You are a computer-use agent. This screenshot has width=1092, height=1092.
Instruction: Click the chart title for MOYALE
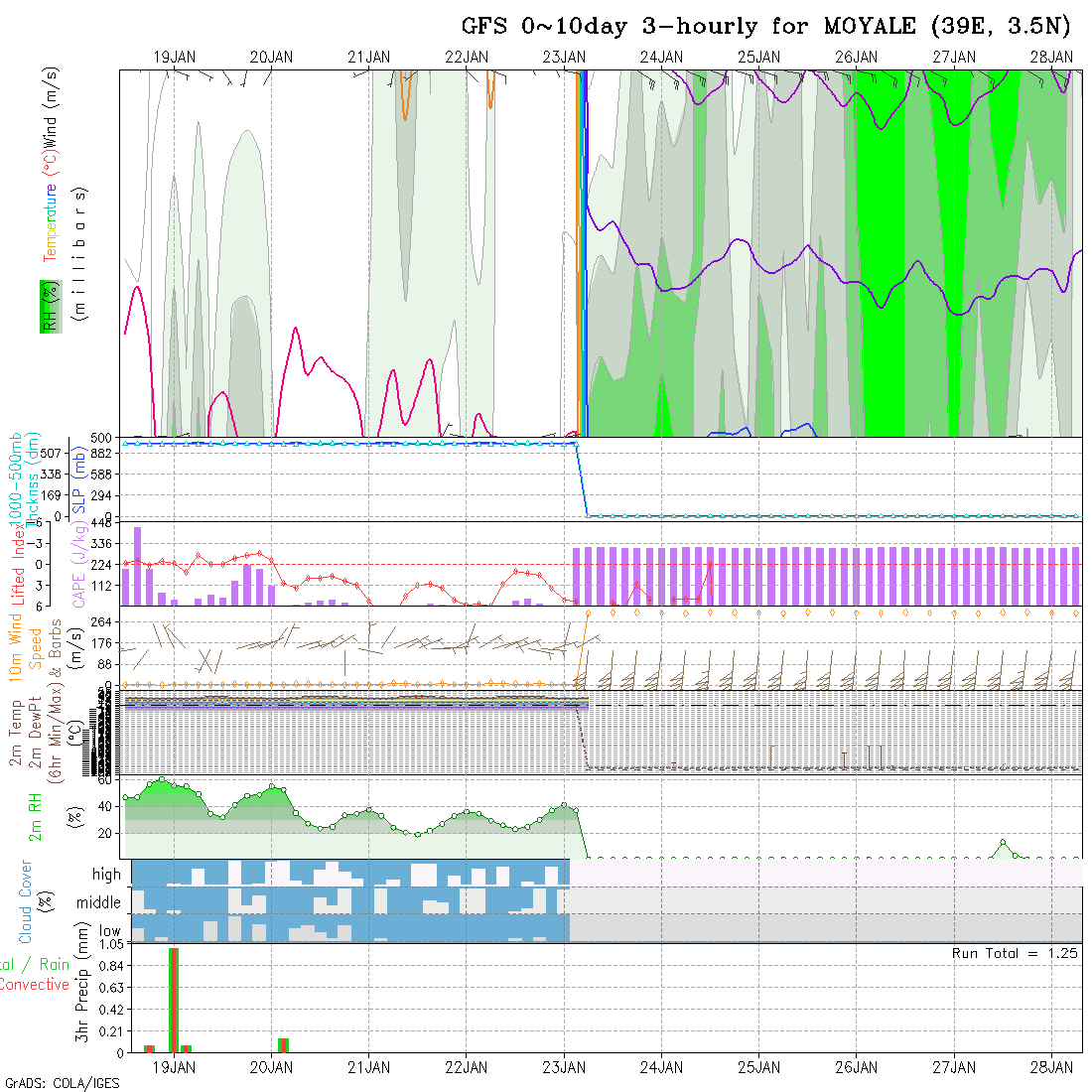(766, 27)
